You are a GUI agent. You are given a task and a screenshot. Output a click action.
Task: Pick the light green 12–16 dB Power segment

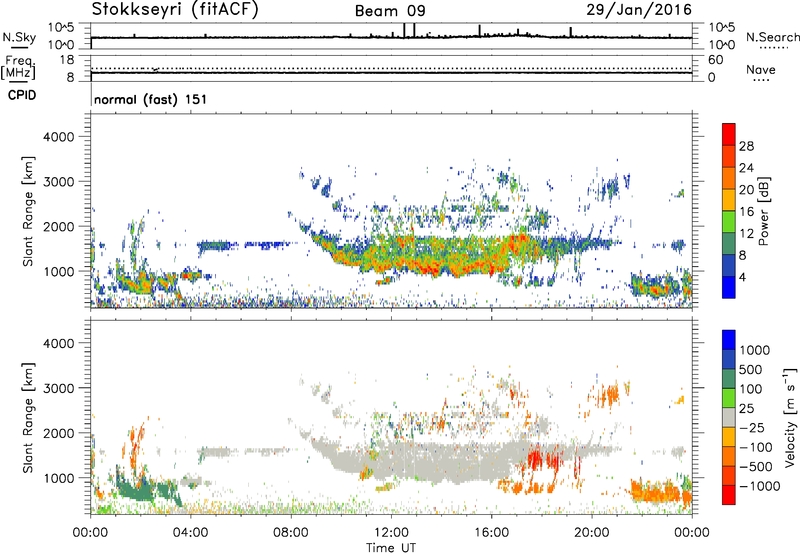729,222
